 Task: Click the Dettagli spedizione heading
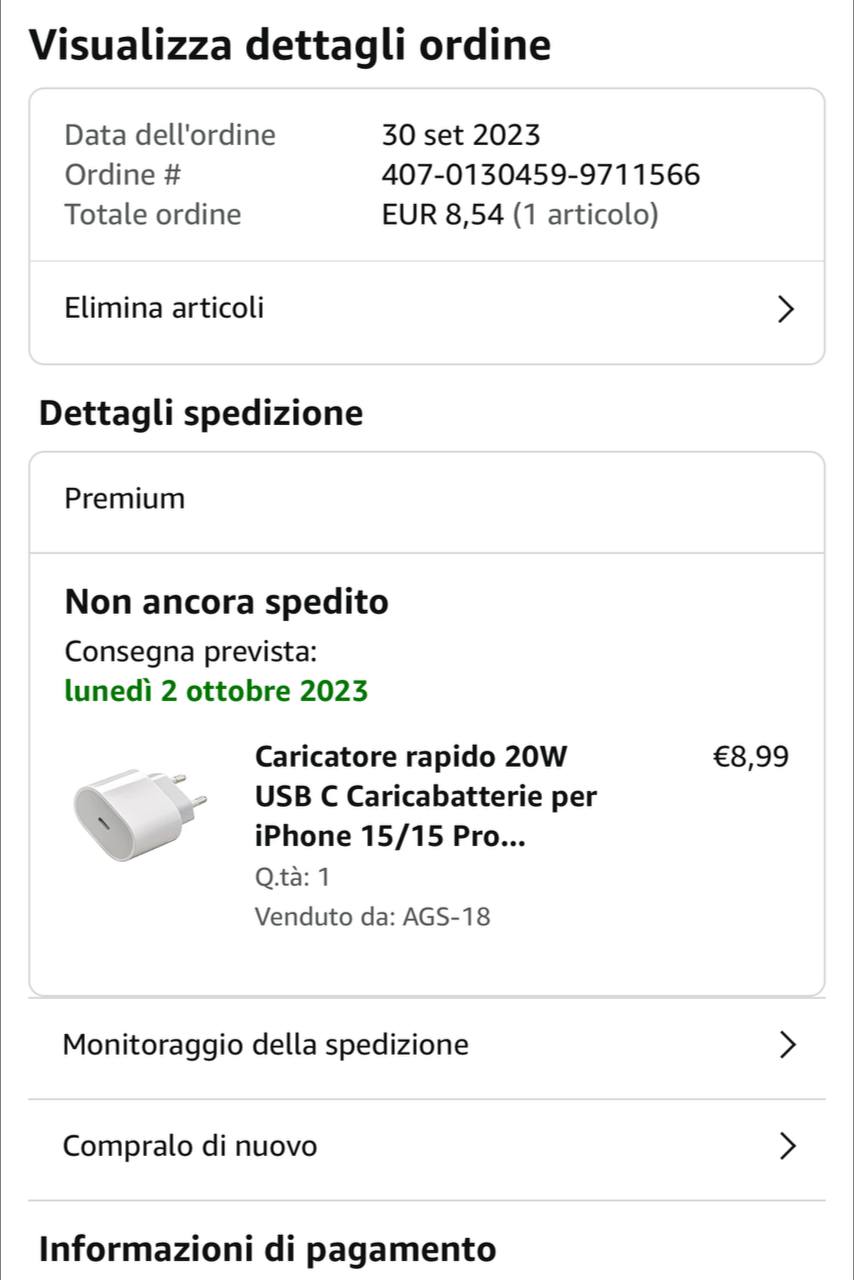201,413
